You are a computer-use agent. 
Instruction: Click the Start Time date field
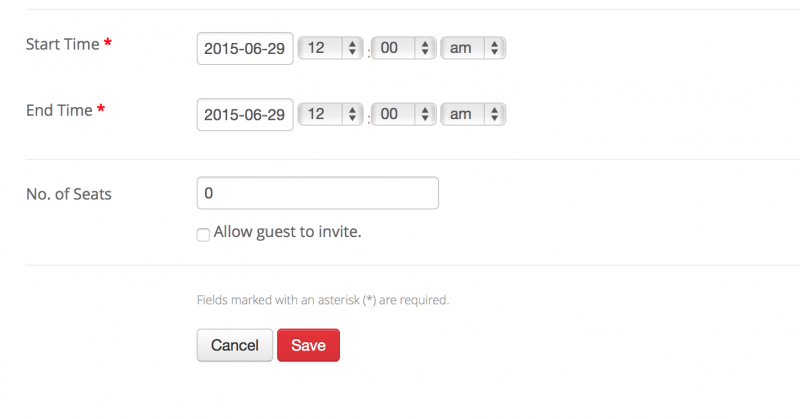click(x=245, y=48)
